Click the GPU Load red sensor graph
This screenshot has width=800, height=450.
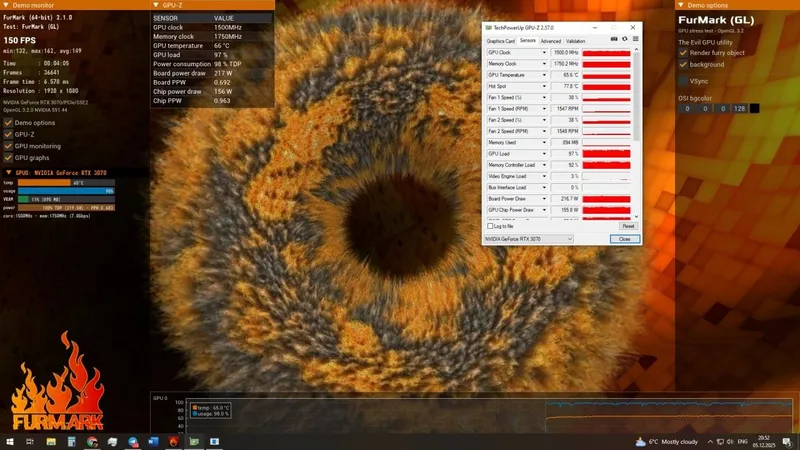606,154
